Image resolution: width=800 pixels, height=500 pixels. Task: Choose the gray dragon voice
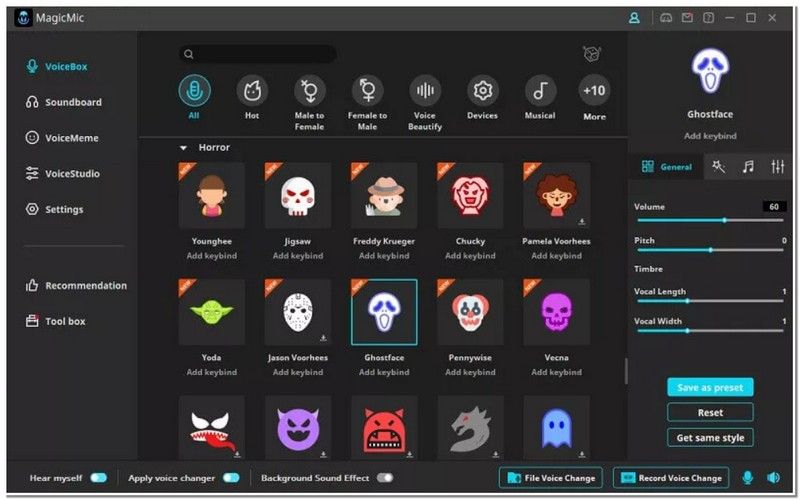470,428
